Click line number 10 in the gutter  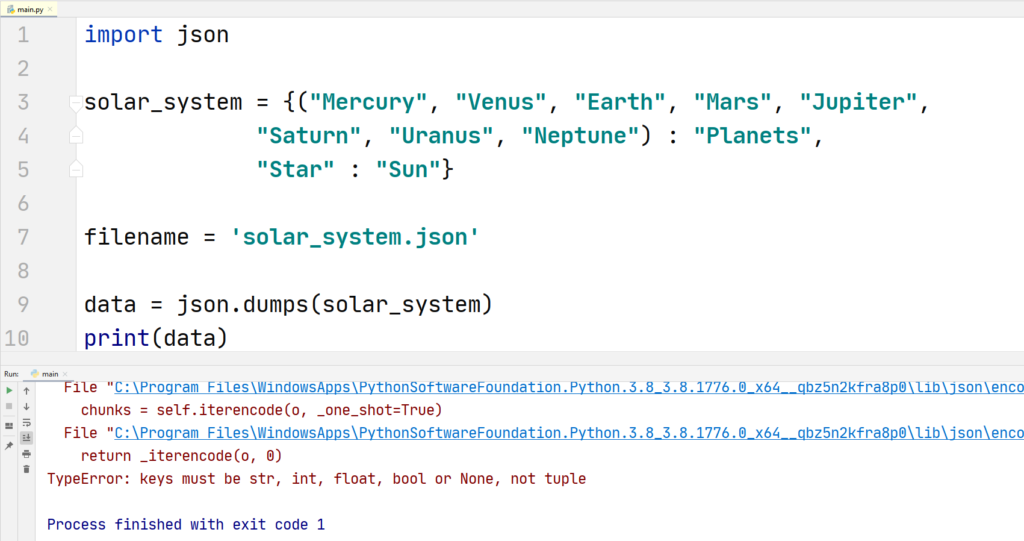click(17, 338)
